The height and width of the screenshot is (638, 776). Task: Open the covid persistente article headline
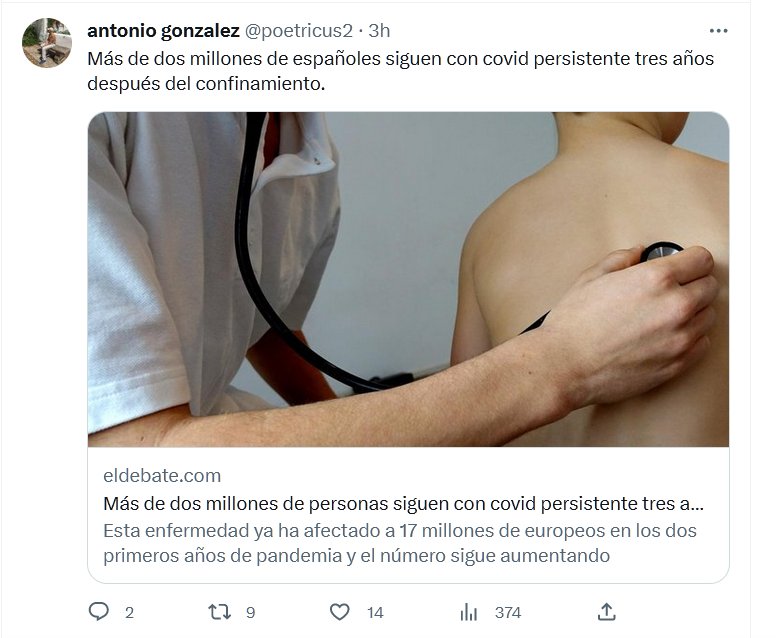coord(403,503)
